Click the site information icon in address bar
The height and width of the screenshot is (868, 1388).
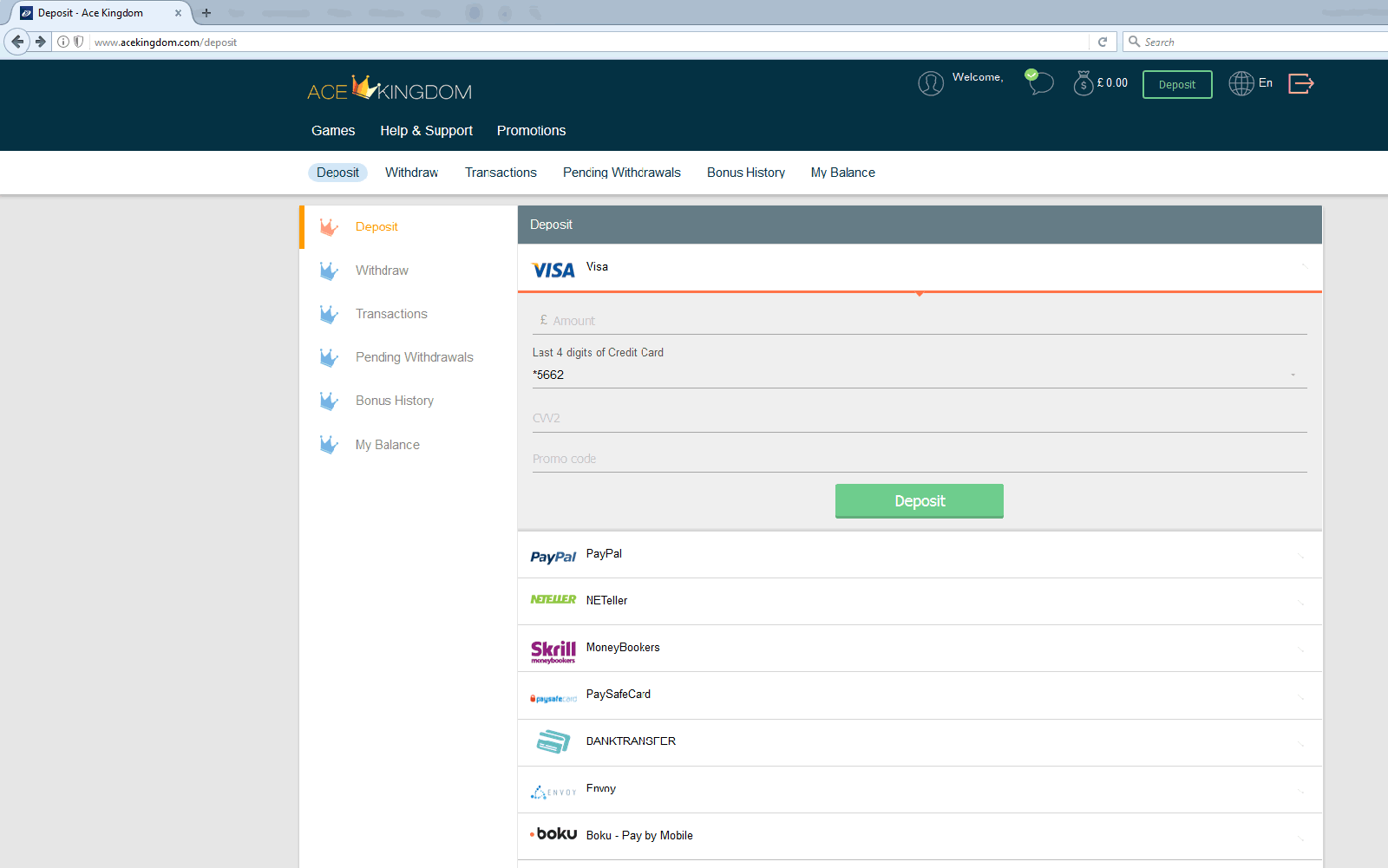pos(63,42)
